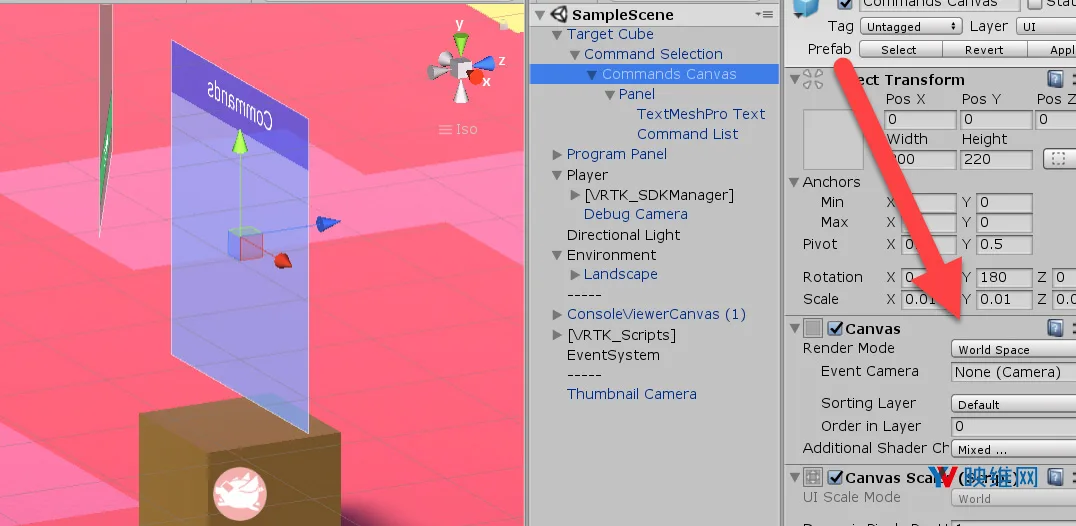1076x526 pixels.
Task: Click the Unity icon beside SampleScene
Action: pos(560,14)
